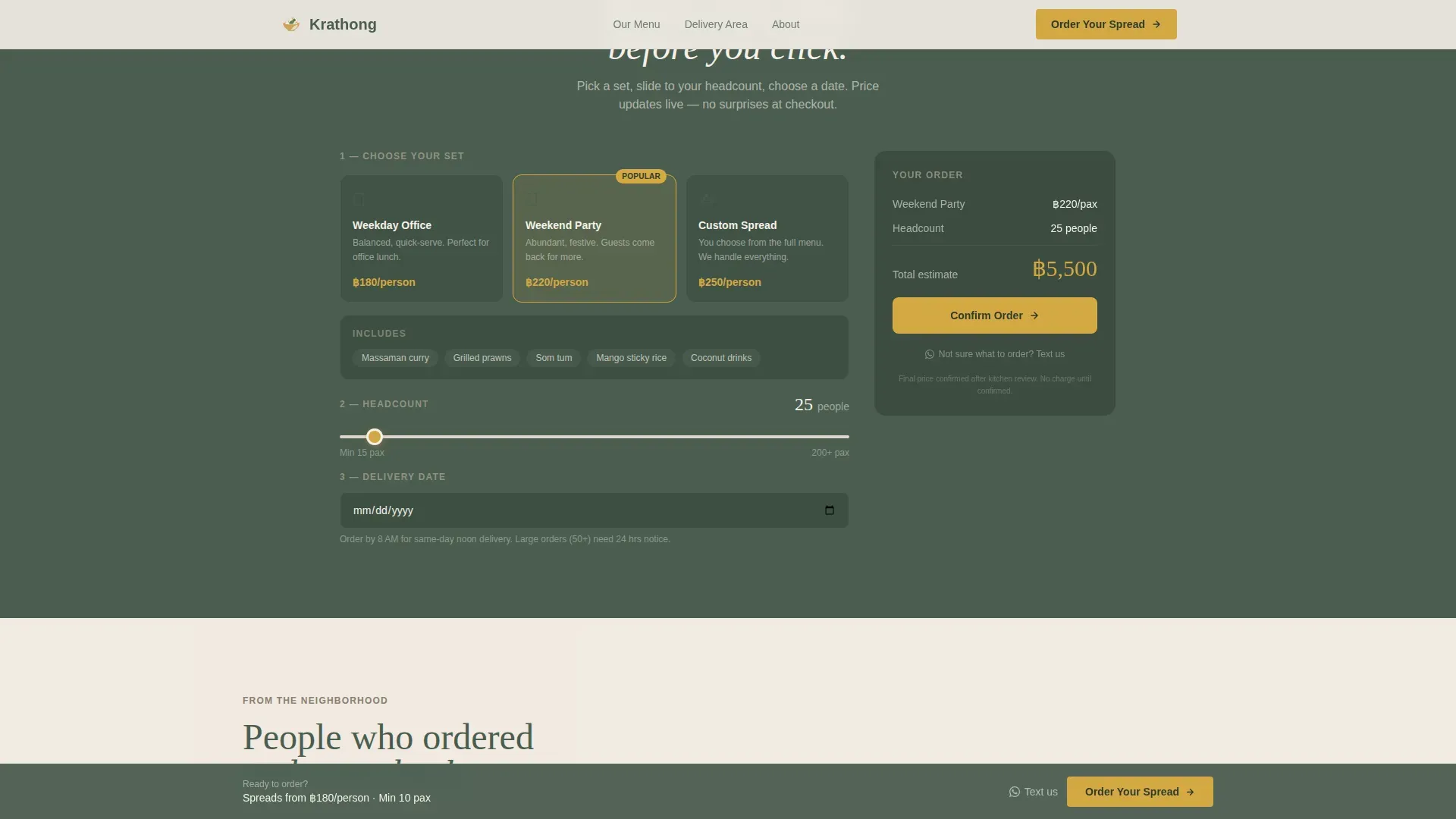
Task: Click the '200+ pax' label
Action: (x=830, y=453)
